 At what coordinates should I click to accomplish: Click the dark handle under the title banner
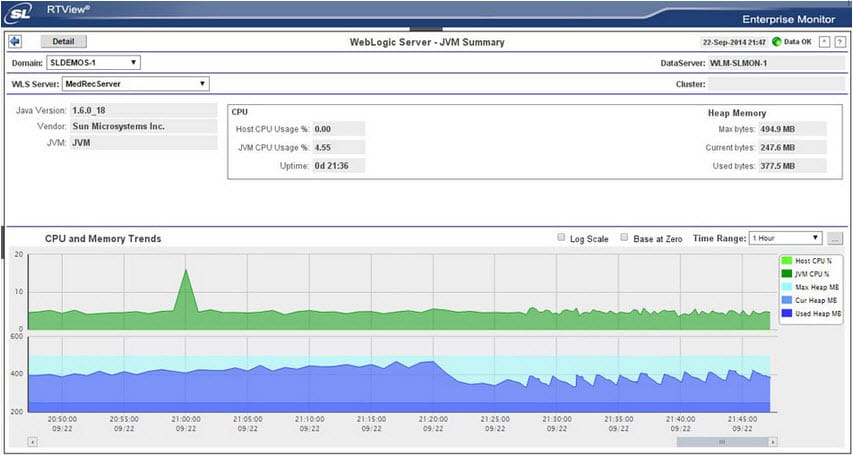click(426, 29)
